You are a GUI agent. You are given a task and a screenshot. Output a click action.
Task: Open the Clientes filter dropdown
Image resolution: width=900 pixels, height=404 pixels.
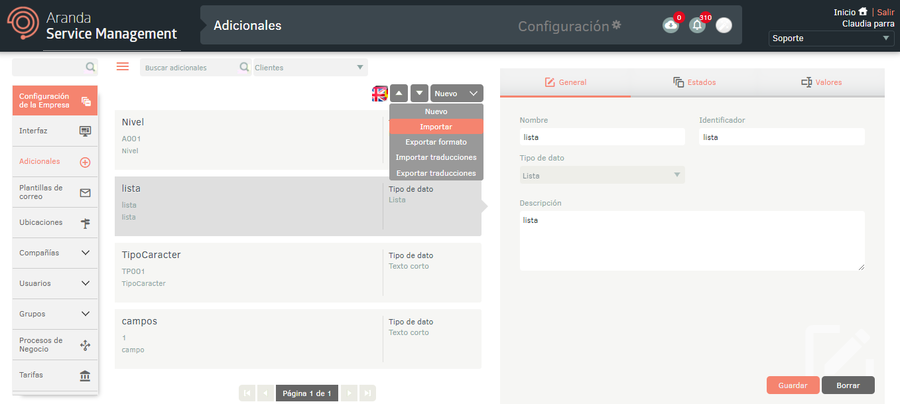coord(309,68)
